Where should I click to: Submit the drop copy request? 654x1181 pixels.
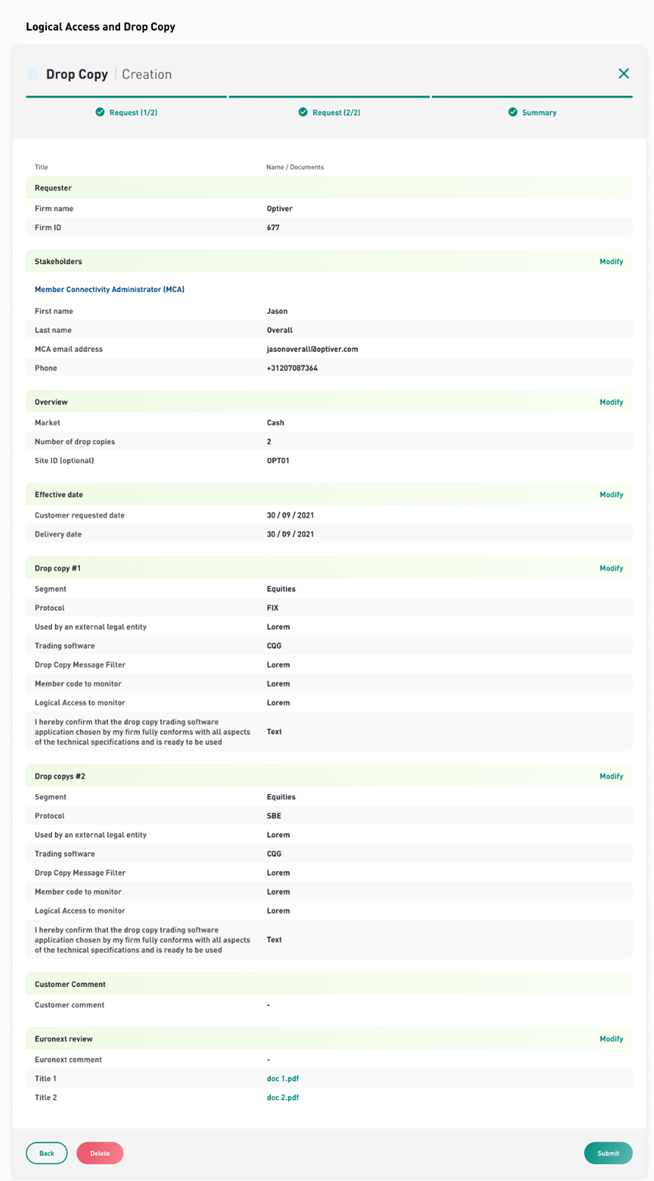(608, 1153)
